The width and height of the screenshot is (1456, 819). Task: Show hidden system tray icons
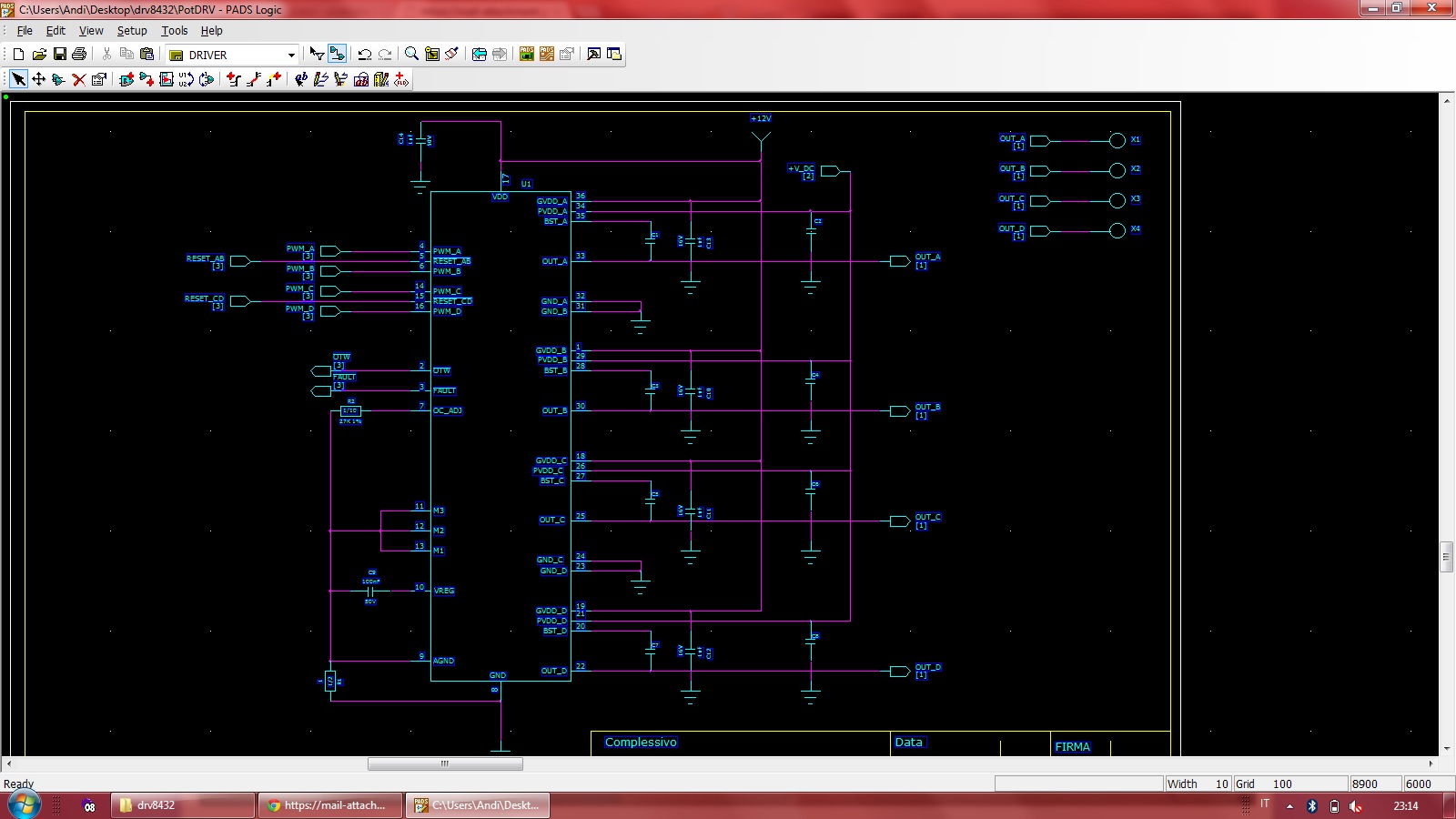click(x=1289, y=806)
